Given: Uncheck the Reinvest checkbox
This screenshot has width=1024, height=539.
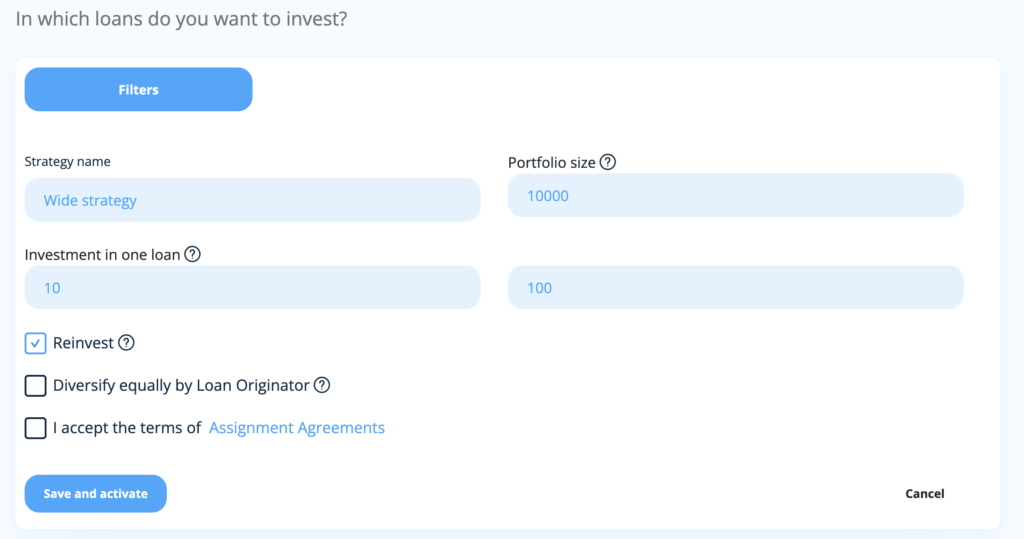Looking at the screenshot, I should pyautogui.click(x=35, y=343).
